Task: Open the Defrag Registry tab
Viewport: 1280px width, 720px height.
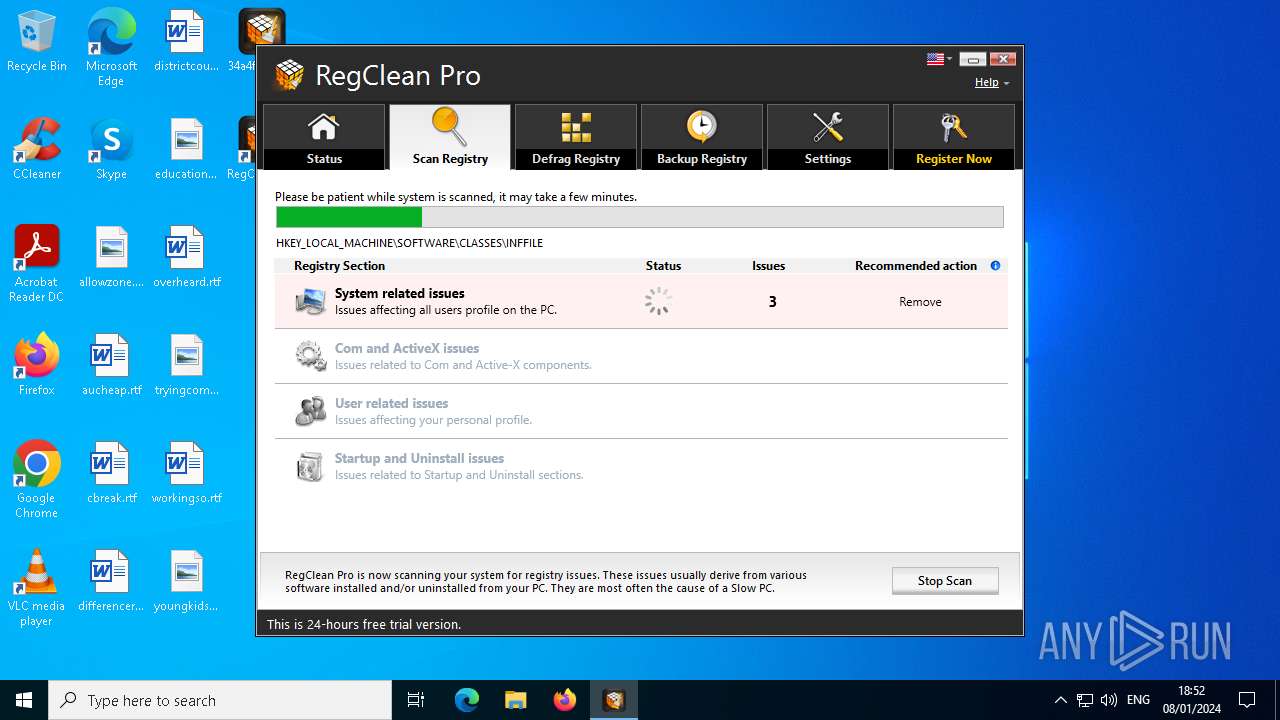Action: pyautogui.click(x=576, y=137)
